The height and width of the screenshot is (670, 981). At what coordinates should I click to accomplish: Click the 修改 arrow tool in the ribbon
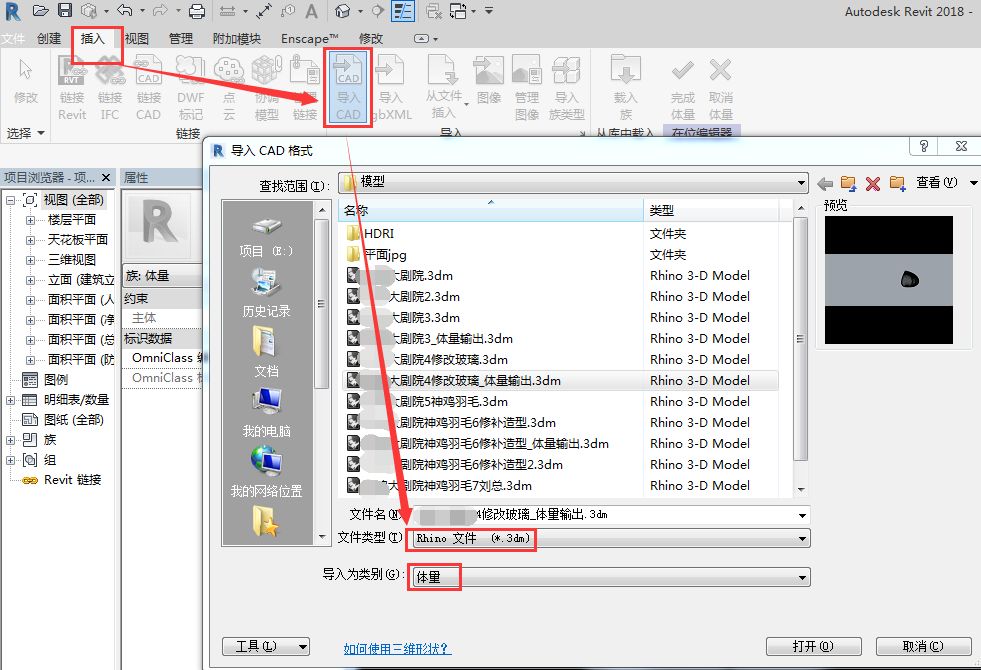tap(26, 81)
